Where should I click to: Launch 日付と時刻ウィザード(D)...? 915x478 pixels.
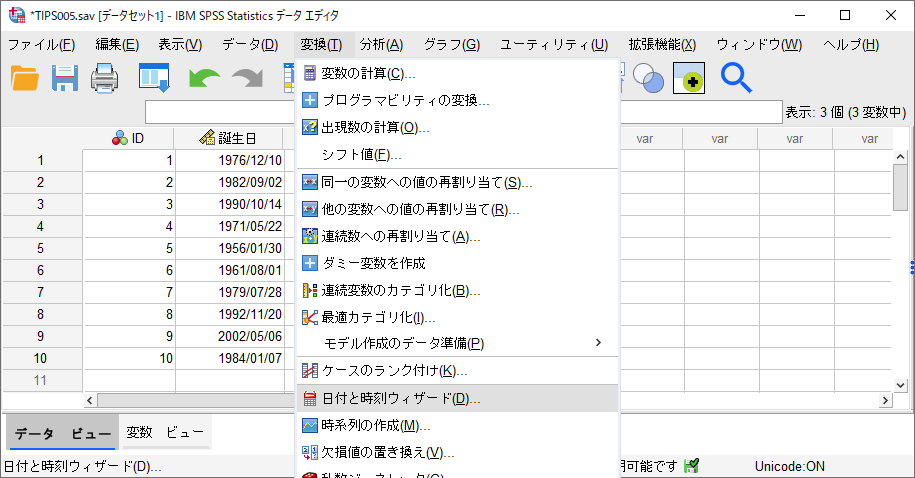click(457, 399)
